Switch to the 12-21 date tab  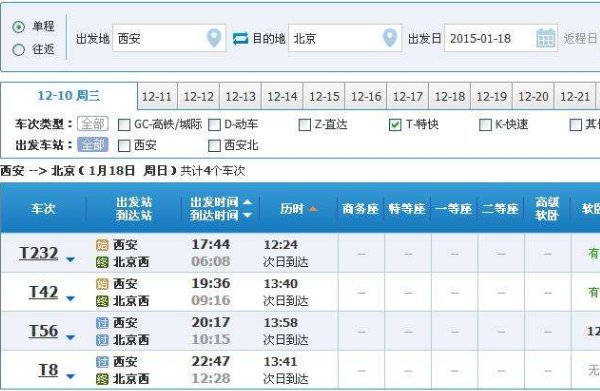pos(575,96)
